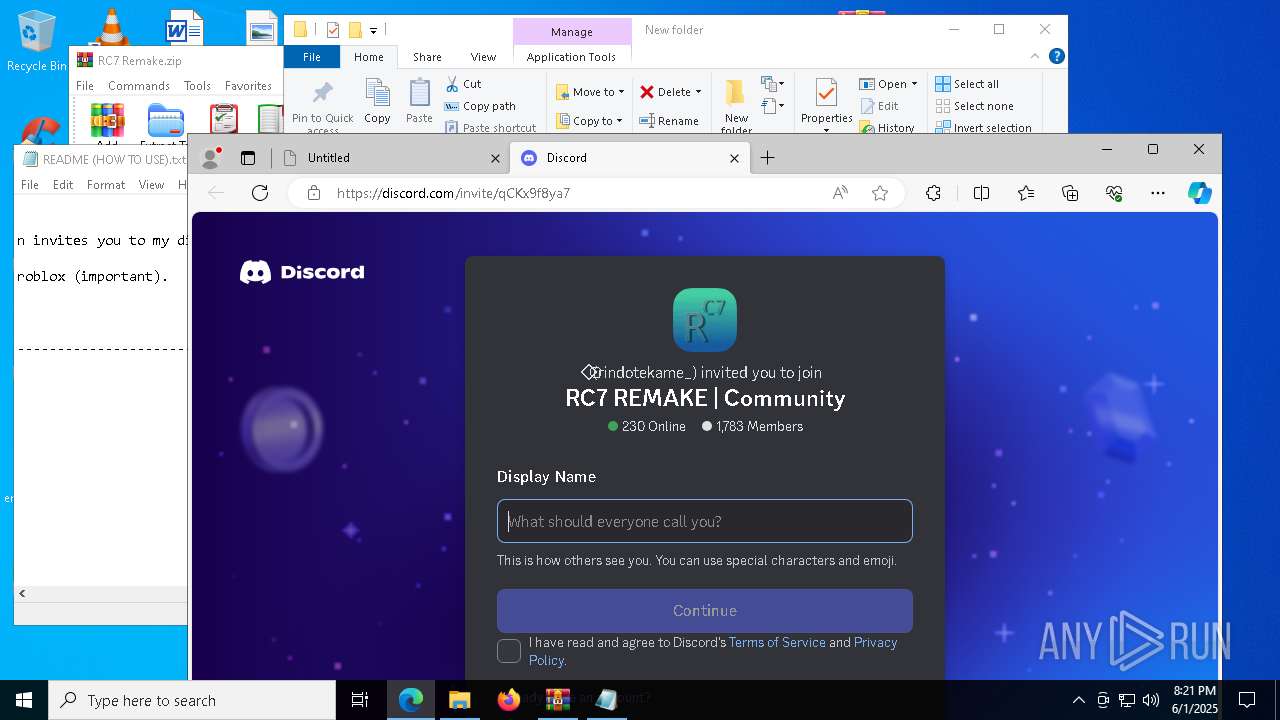Click Copy path in File Explorer ribbon
The image size is (1280, 720).
tap(481, 106)
